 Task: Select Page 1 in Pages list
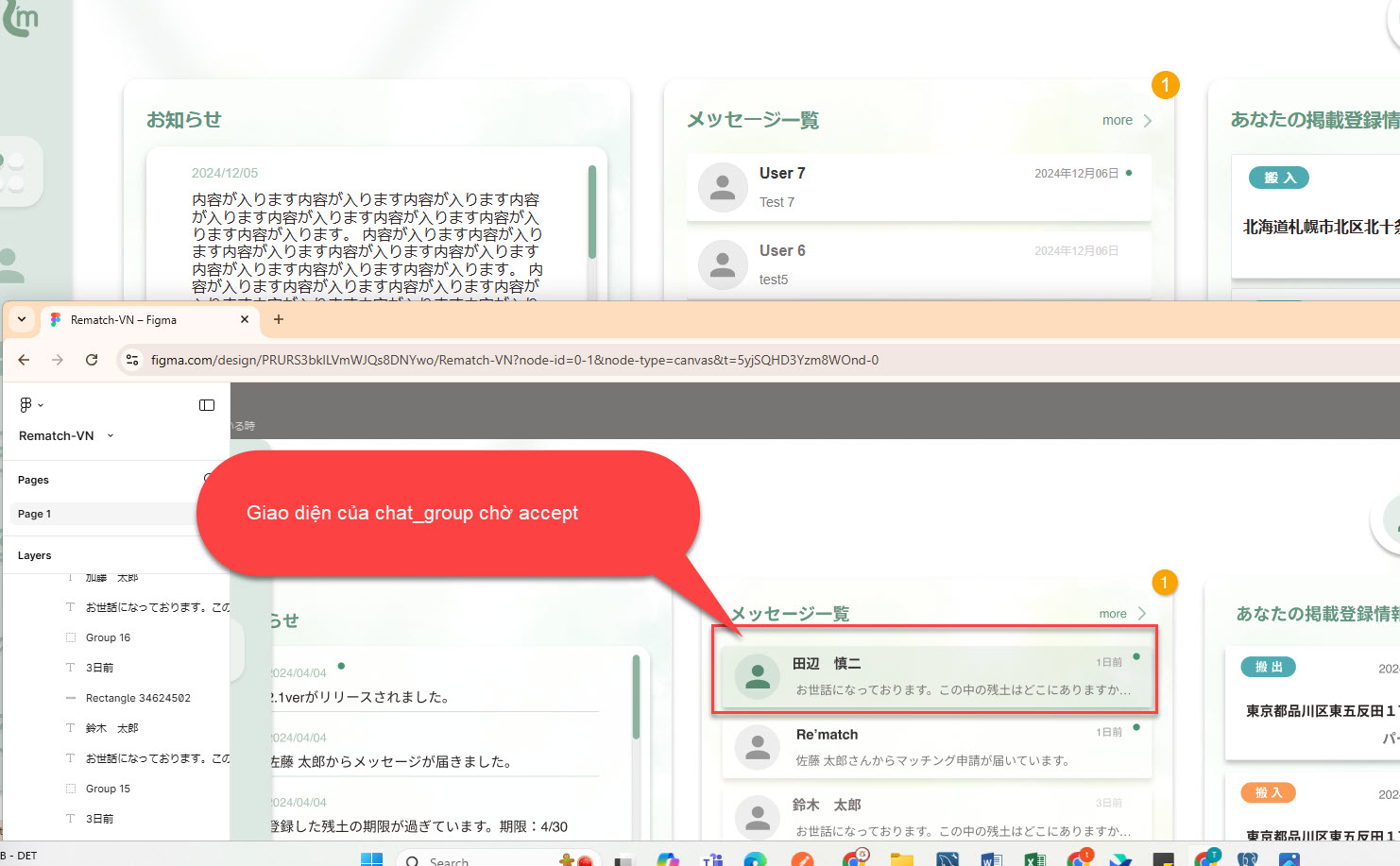pos(35,514)
